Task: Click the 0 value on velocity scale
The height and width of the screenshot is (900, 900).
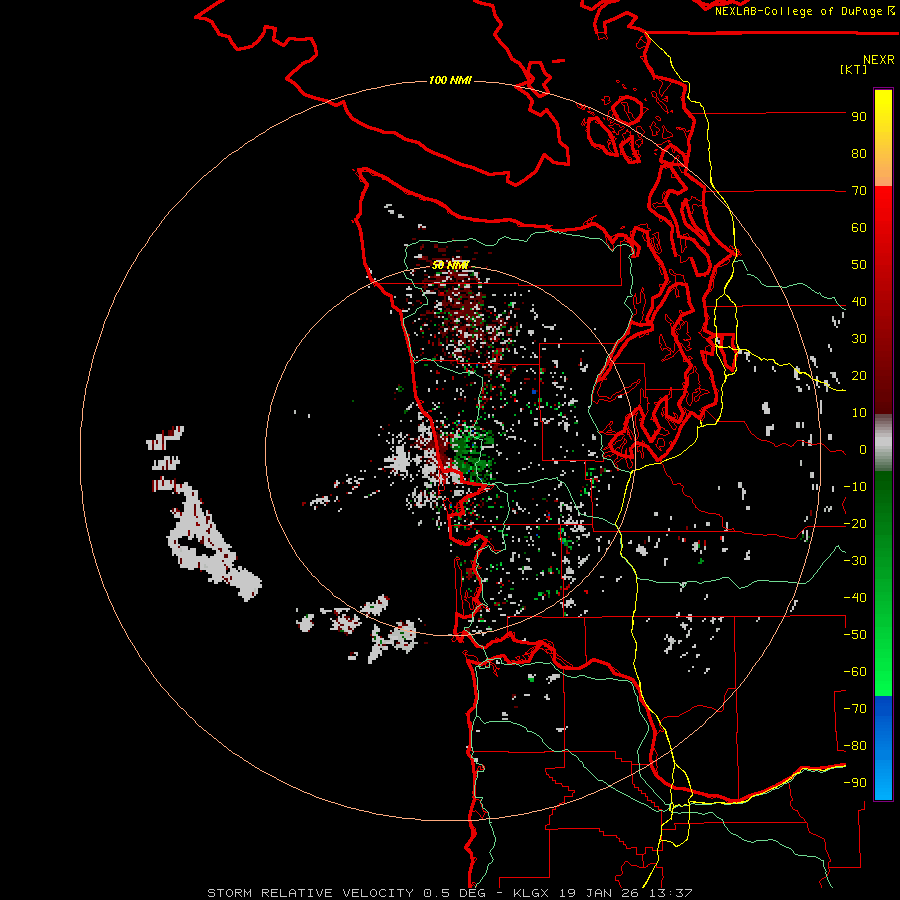Action: point(862,450)
